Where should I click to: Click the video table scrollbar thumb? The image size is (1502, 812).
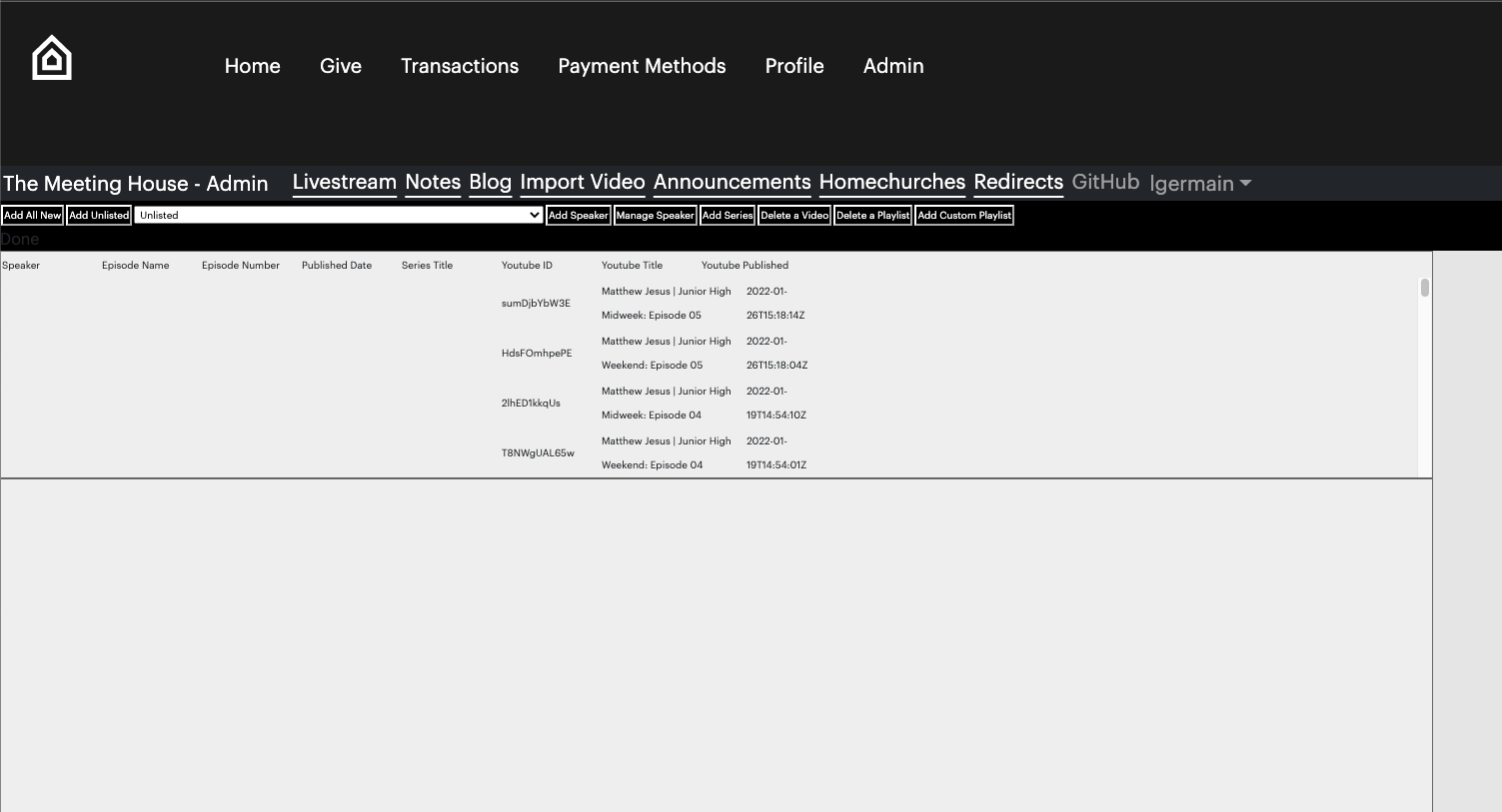(1424, 288)
